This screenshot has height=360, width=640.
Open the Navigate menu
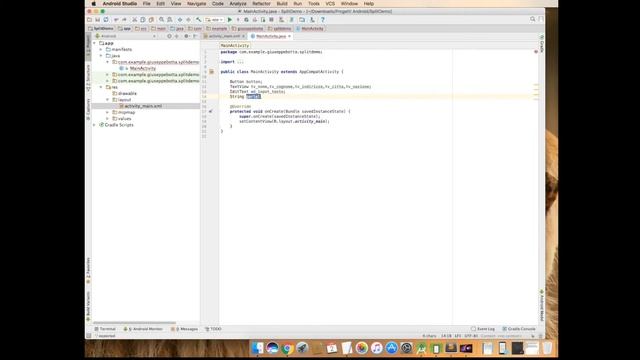[196, 4]
